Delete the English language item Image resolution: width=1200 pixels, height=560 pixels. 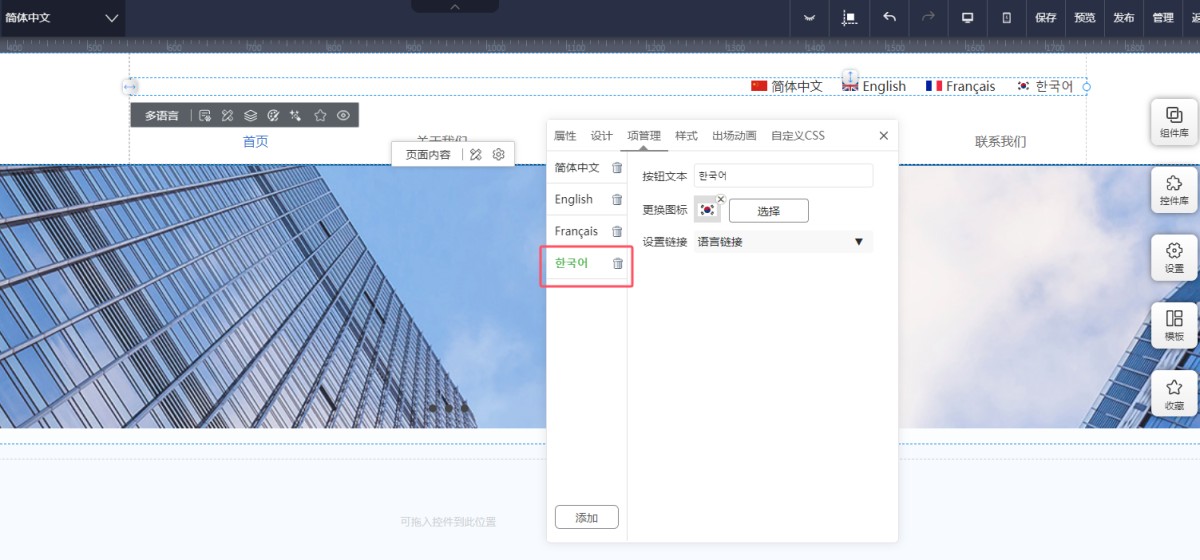click(617, 200)
